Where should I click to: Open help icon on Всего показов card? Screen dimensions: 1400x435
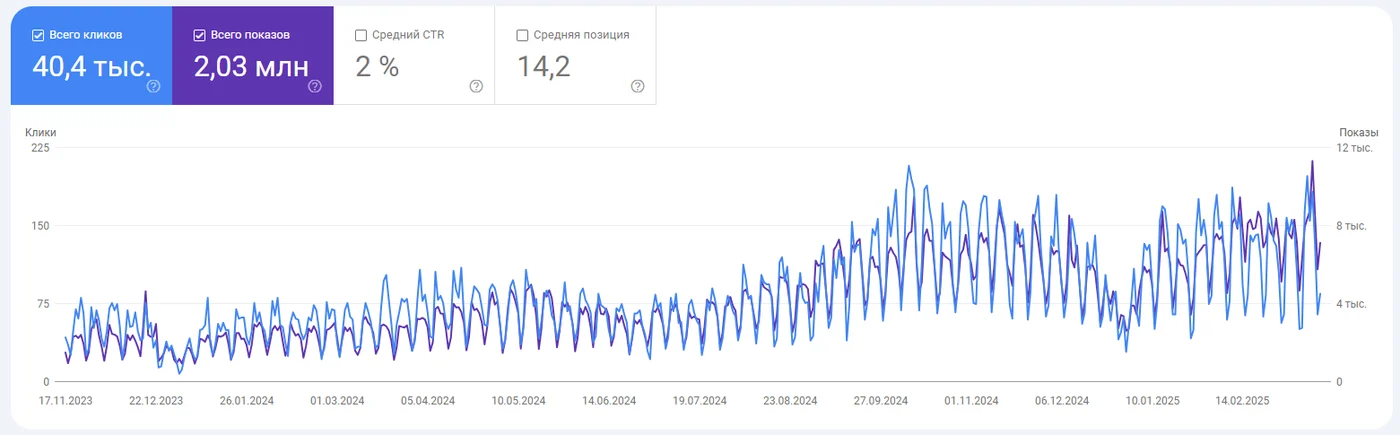pyautogui.click(x=315, y=86)
